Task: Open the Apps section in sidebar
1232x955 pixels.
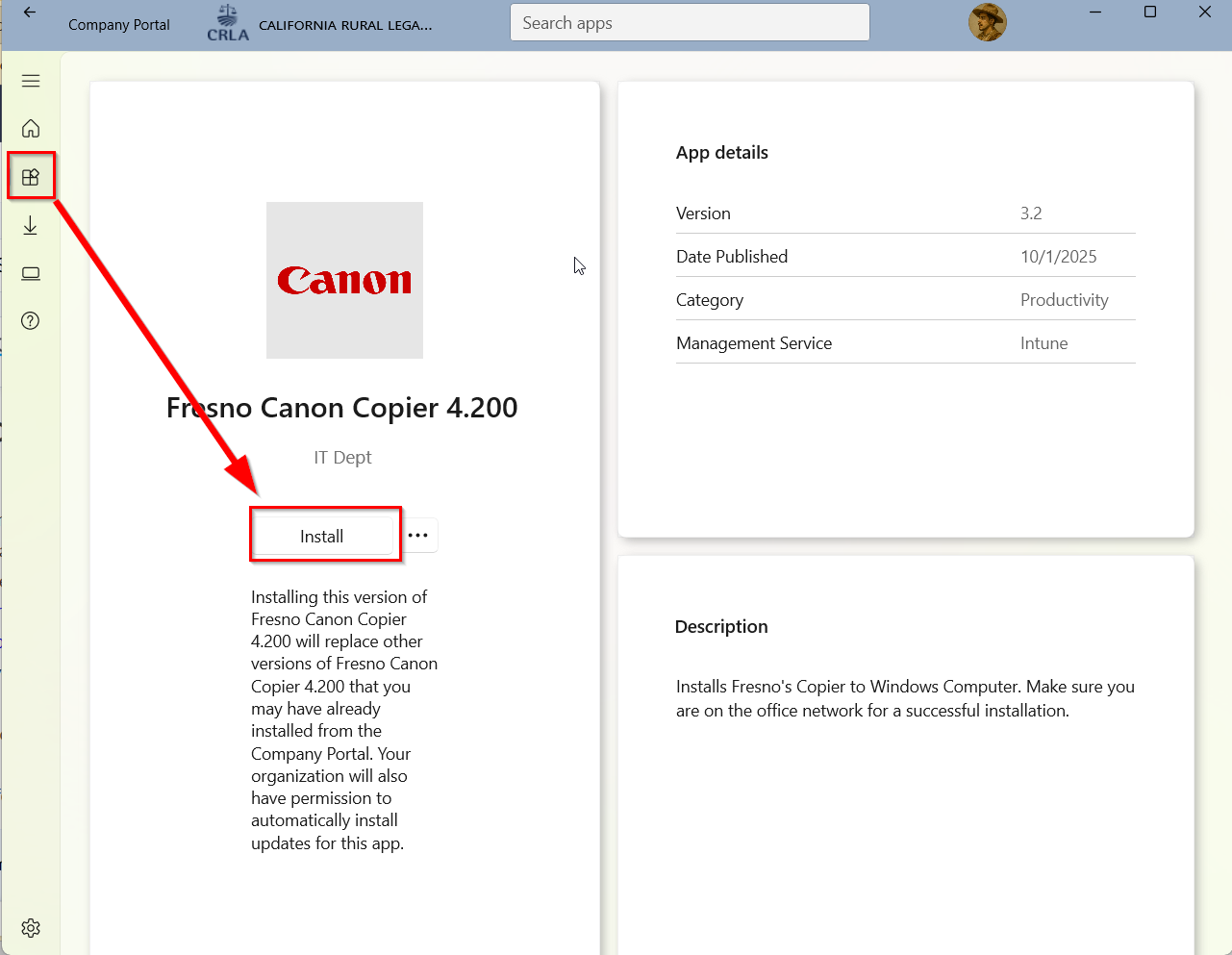Action: pyautogui.click(x=31, y=177)
